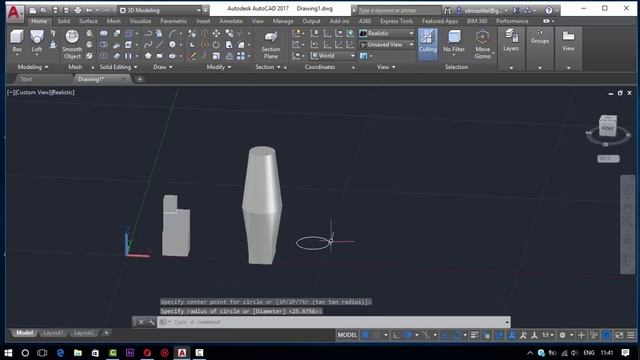The width and height of the screenshot is (640, 360).
Task: Switch to the Solid ribbon tab
Action: tap(64, 21)
